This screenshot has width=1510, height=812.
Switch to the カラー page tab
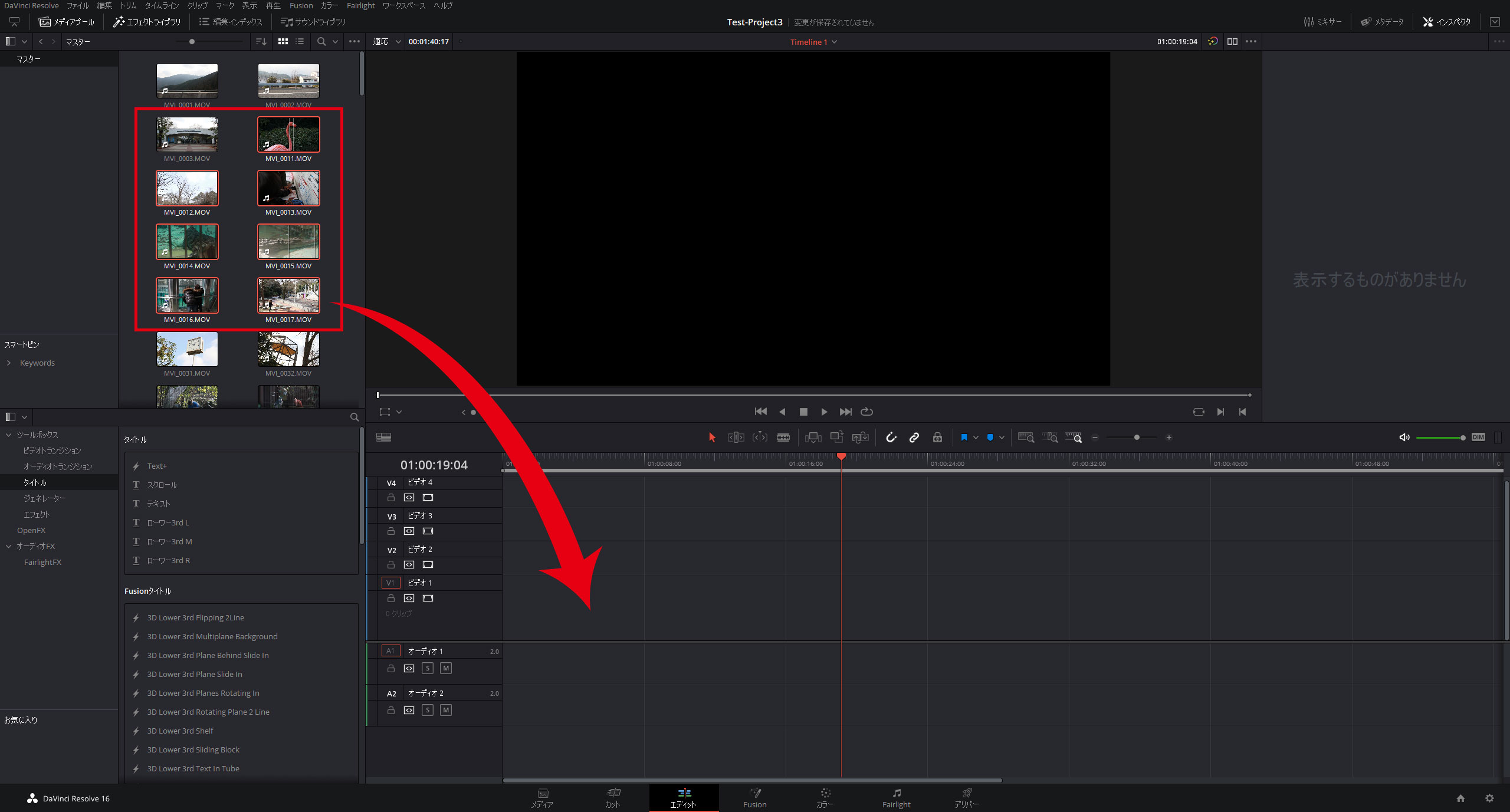pos(825,797)
